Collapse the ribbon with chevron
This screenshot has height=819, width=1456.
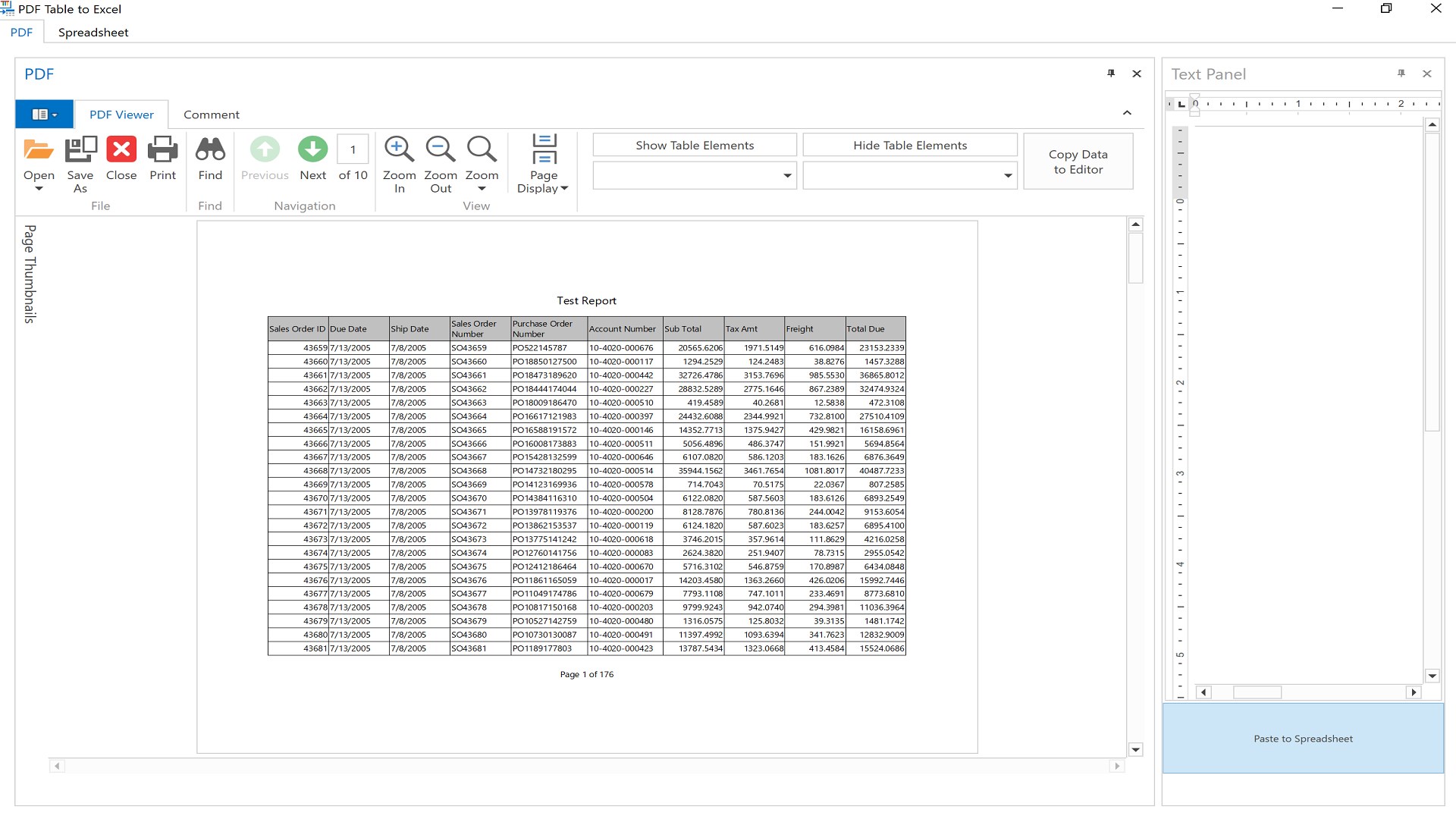(x=1127, y=113)
